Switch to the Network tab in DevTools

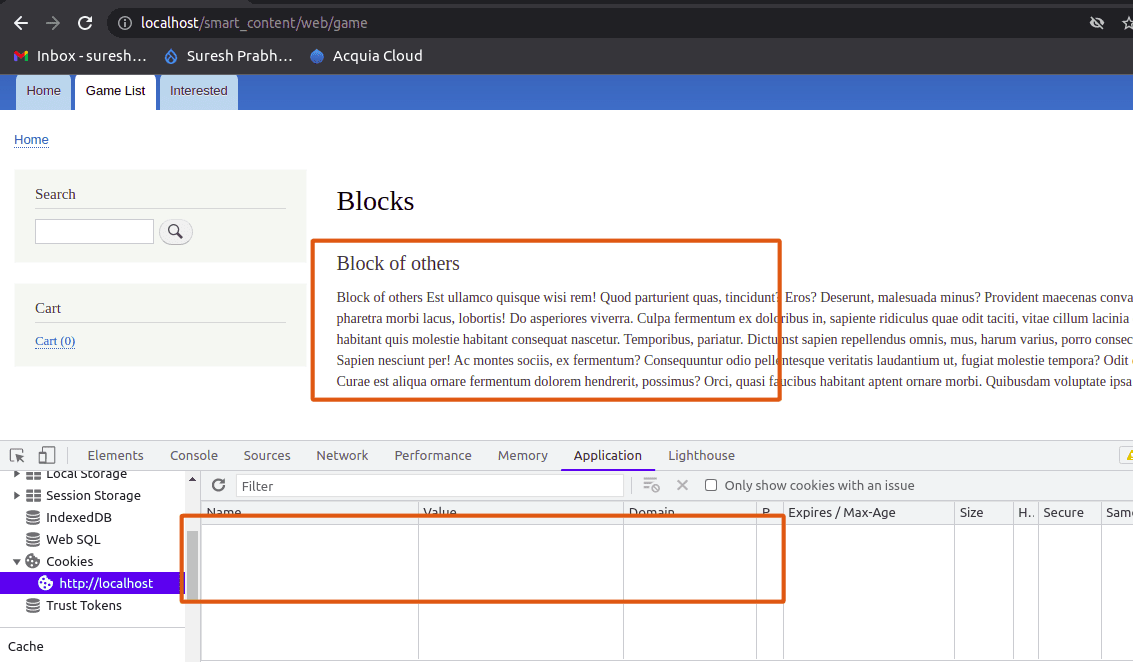342,456
